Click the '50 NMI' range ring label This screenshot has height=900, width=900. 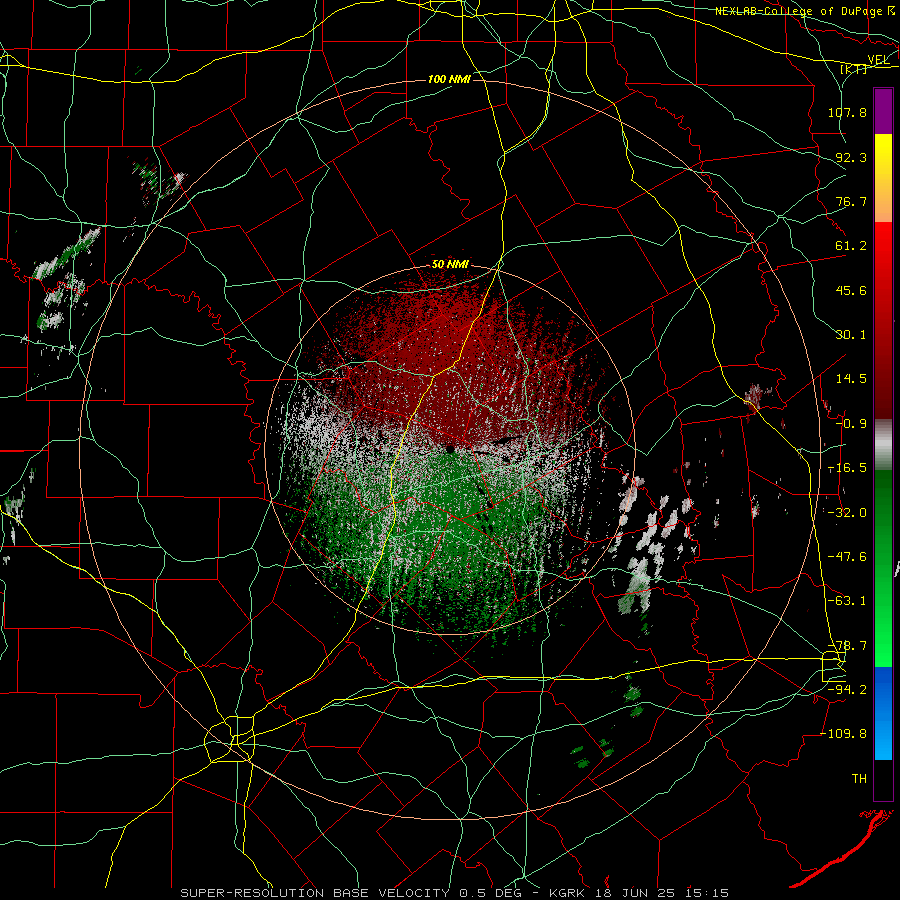(x=450, y=265)
